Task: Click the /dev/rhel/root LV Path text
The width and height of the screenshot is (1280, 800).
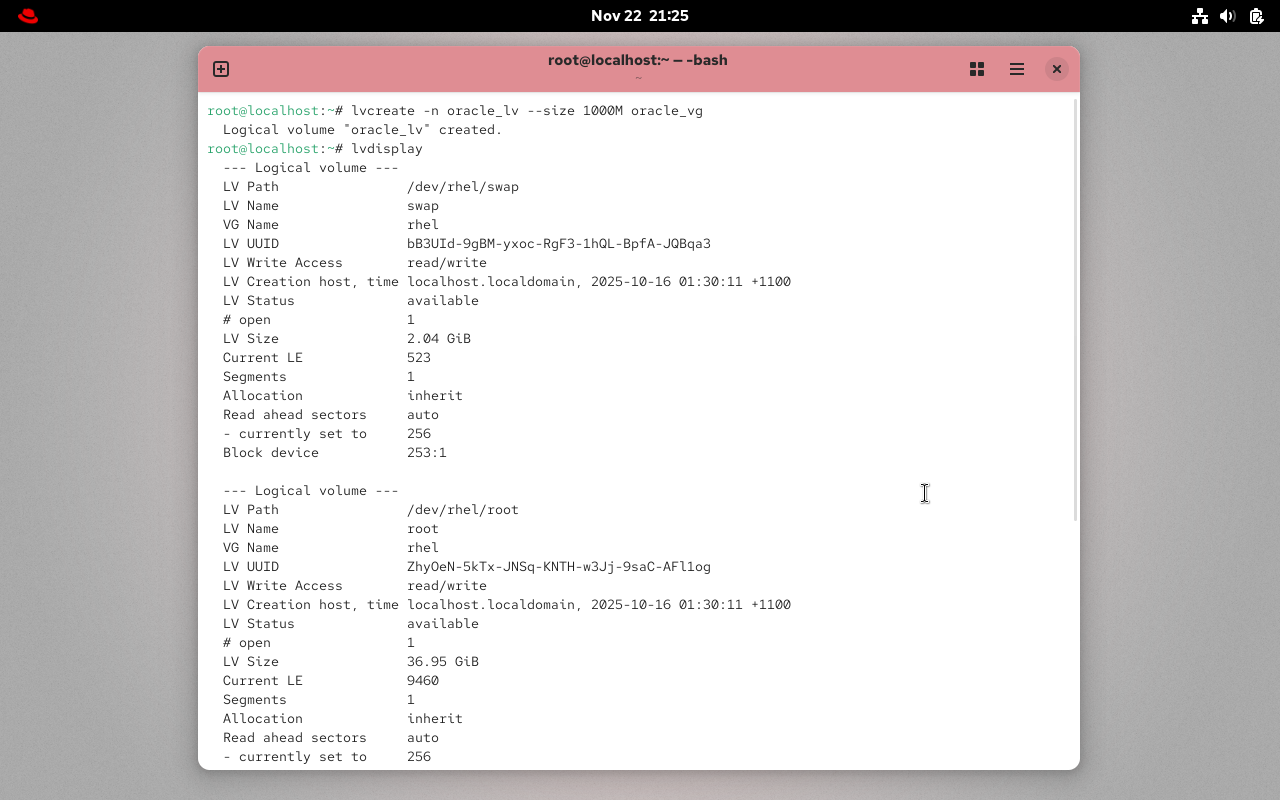Action: click(463, 509)
